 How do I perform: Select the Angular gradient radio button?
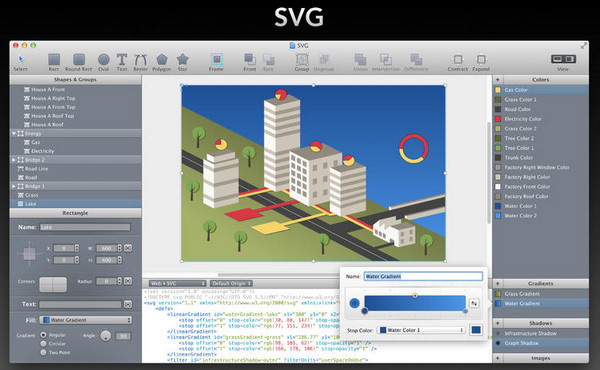pyautogui.click(x=43, y=335)
